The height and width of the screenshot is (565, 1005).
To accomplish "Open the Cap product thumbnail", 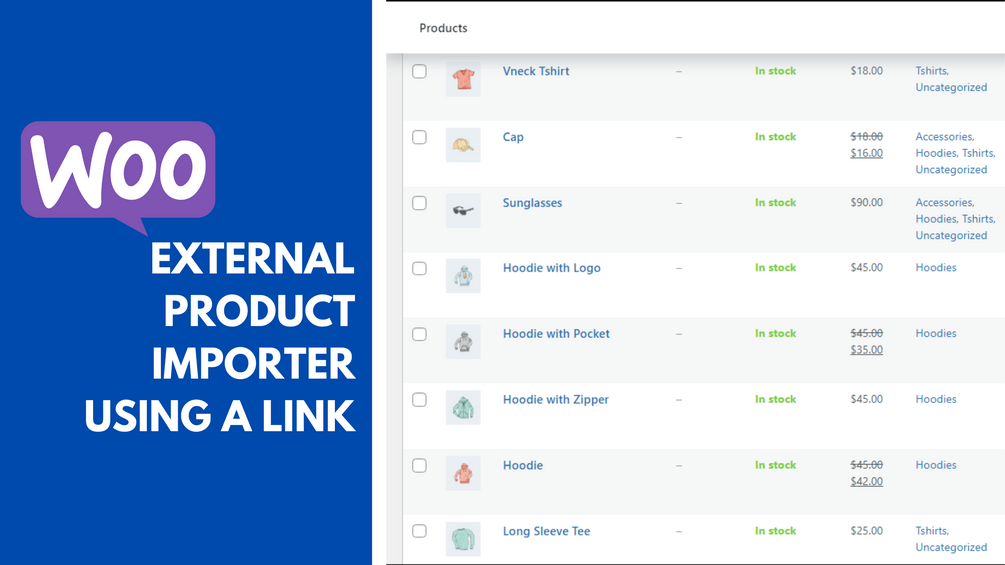I will point(463,145).
